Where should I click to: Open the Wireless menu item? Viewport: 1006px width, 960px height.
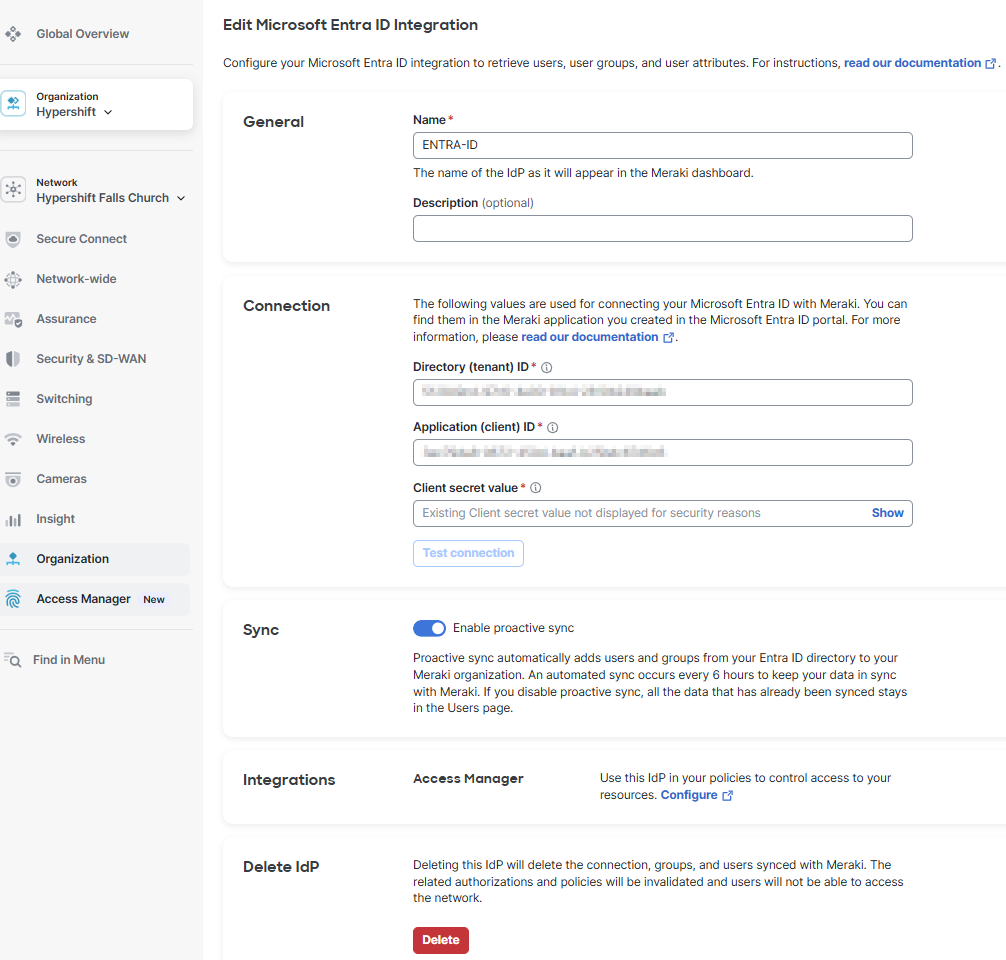click(60, 439)
